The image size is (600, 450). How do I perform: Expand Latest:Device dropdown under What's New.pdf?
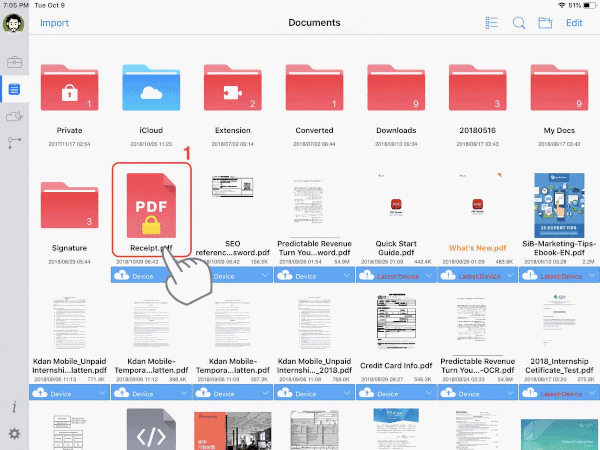(x=510, y=276)
